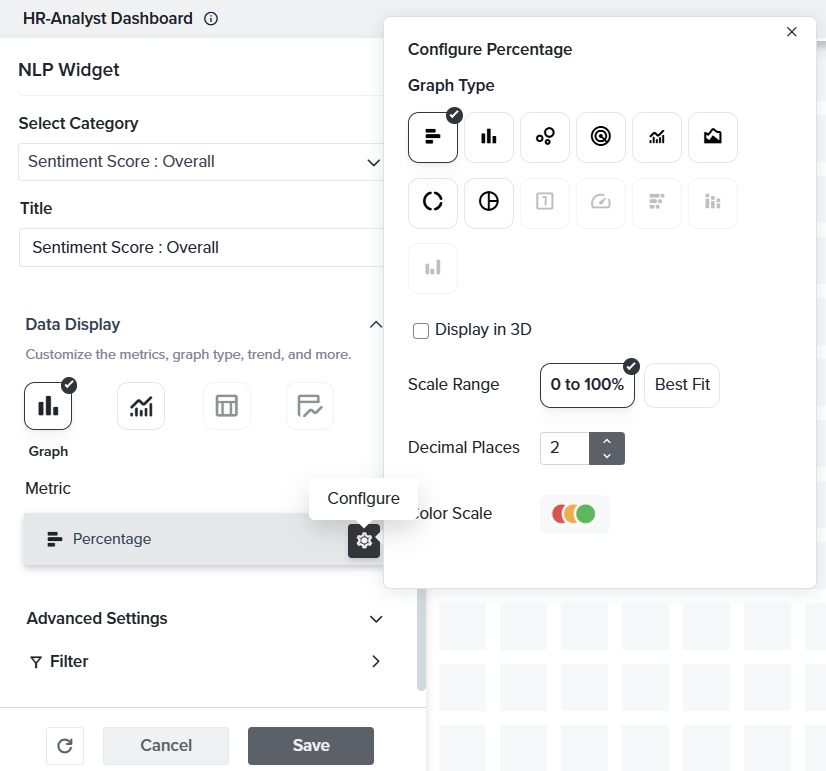Expand the Advanced Settings section

click(376, 619)
